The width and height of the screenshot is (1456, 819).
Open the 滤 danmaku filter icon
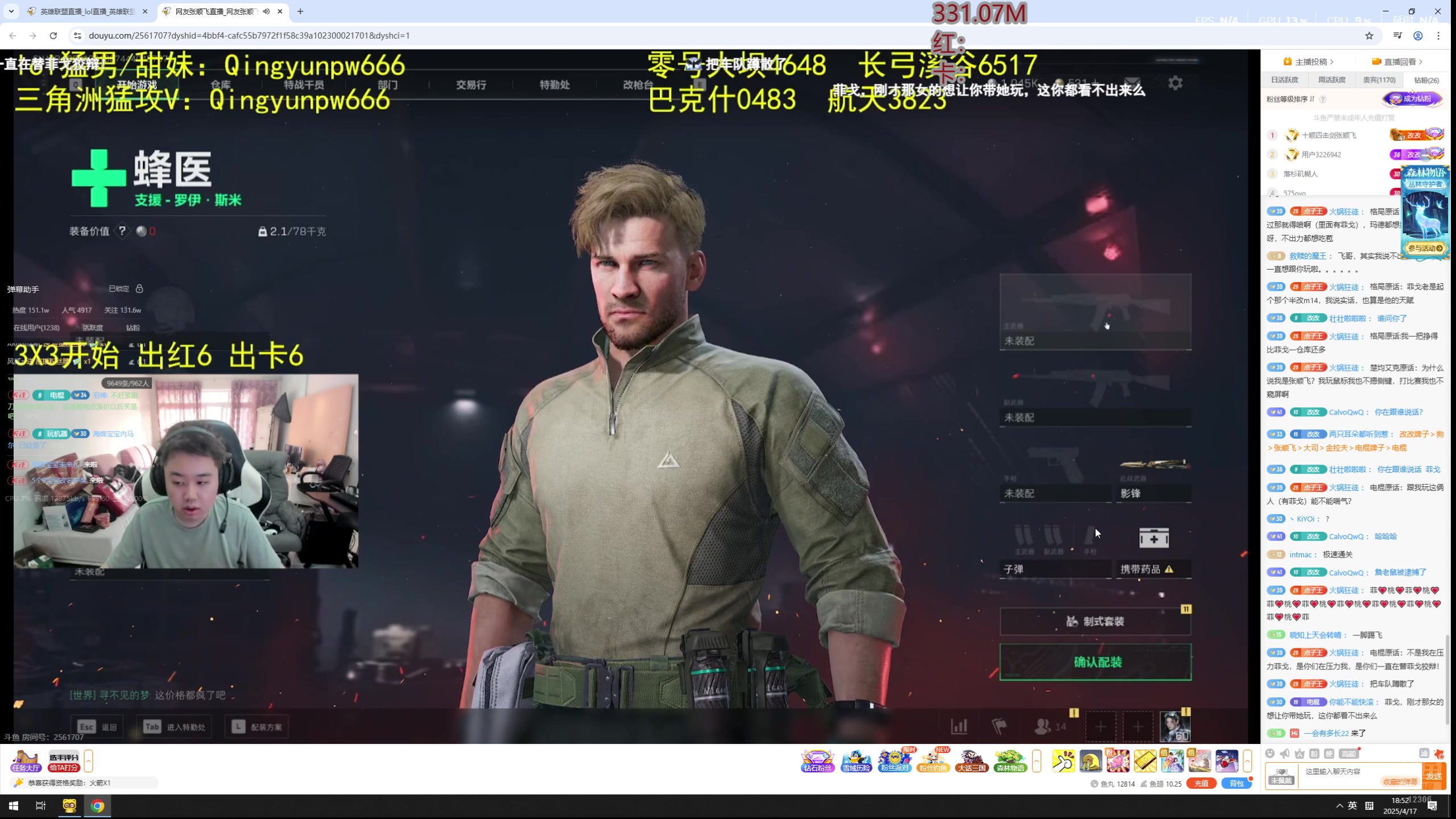pyautogui.click(x=1424, y=753)
